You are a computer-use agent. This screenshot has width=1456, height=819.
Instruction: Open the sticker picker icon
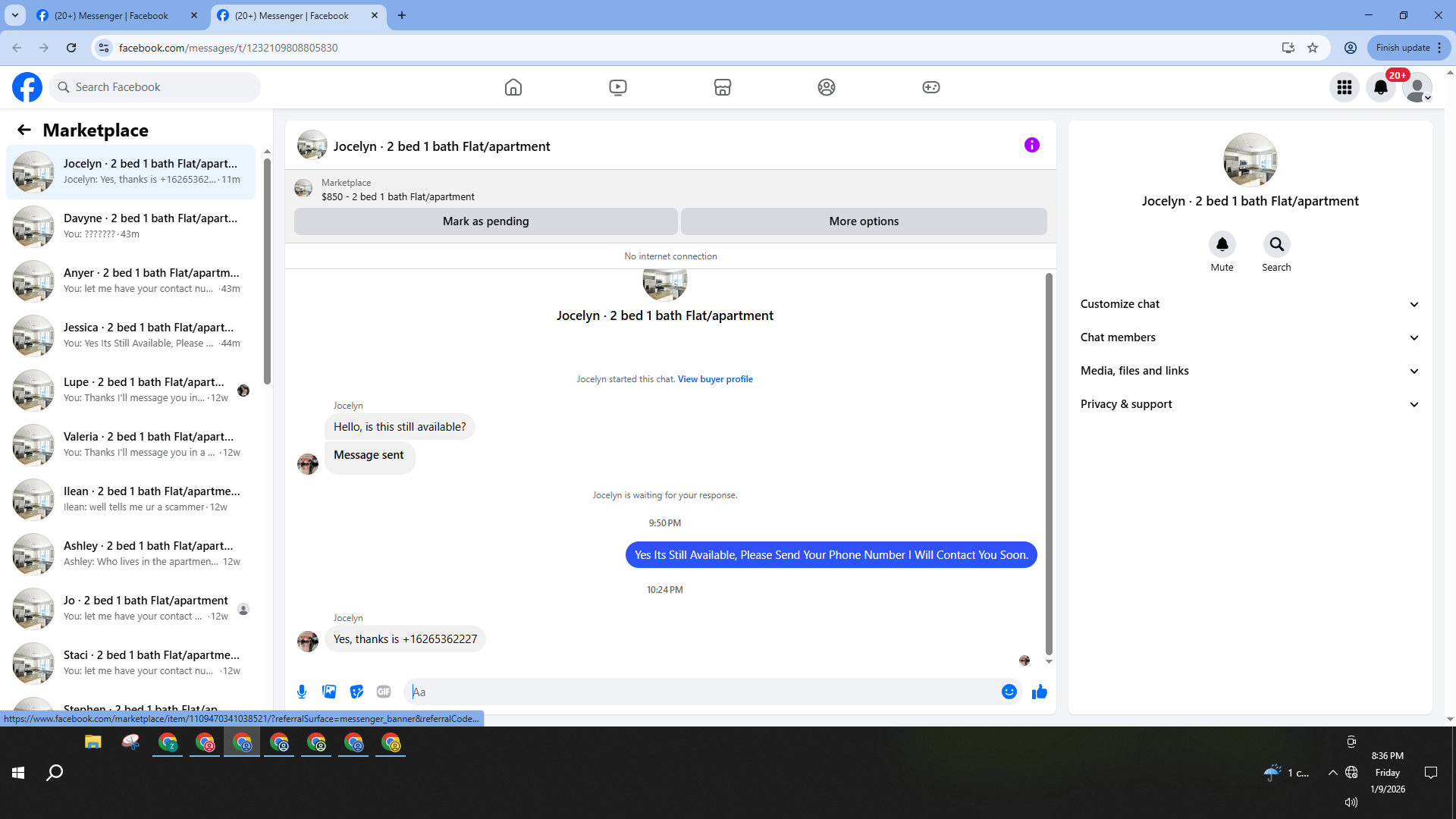coord(356,692)
